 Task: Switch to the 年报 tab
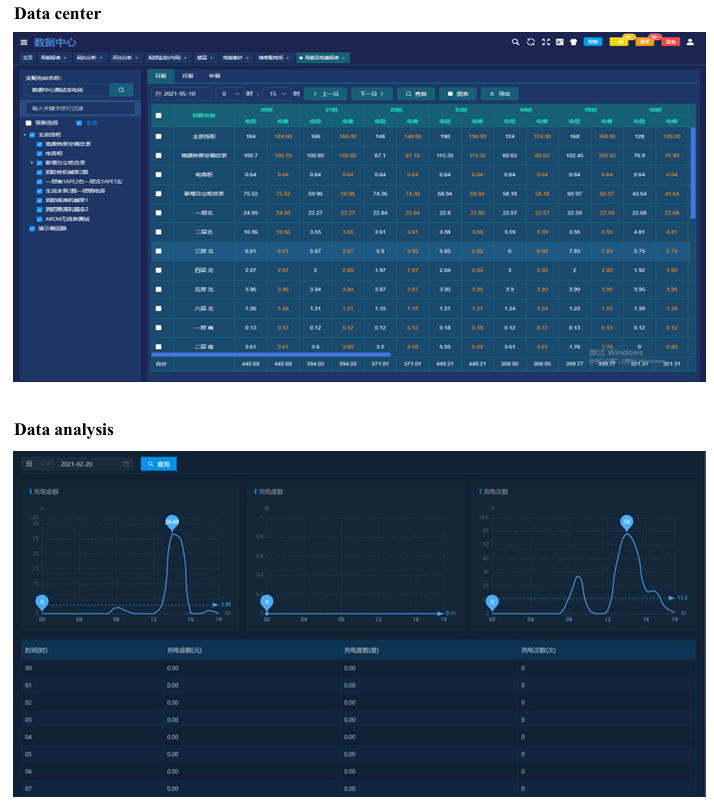(x=215, y=76)
